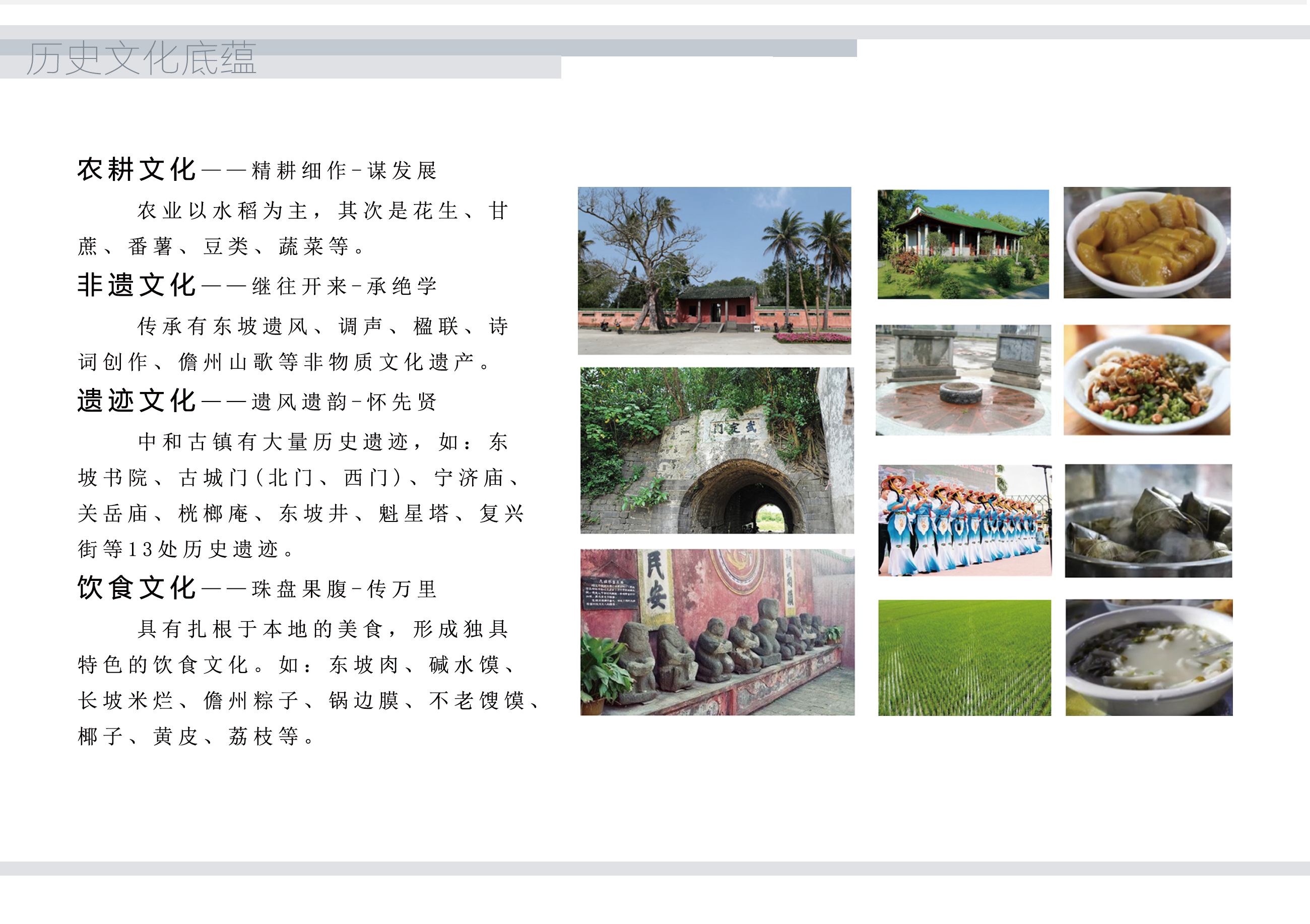The height and width of the screenshot is (924, 1310).
Task: Select the steamed leaf-wrapped zongzi photo
Action: (1149, 521)
